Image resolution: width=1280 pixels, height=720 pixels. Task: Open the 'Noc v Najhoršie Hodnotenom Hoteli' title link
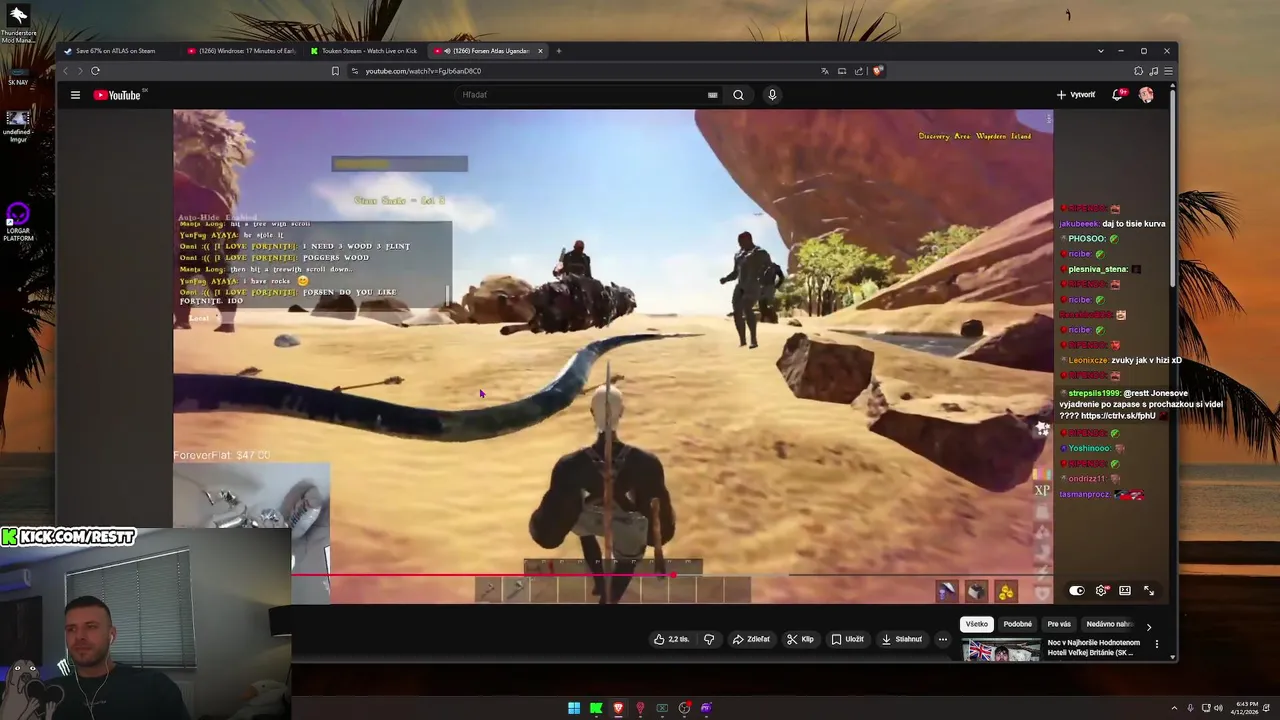pyautogui.click(x=1094, y=647)
